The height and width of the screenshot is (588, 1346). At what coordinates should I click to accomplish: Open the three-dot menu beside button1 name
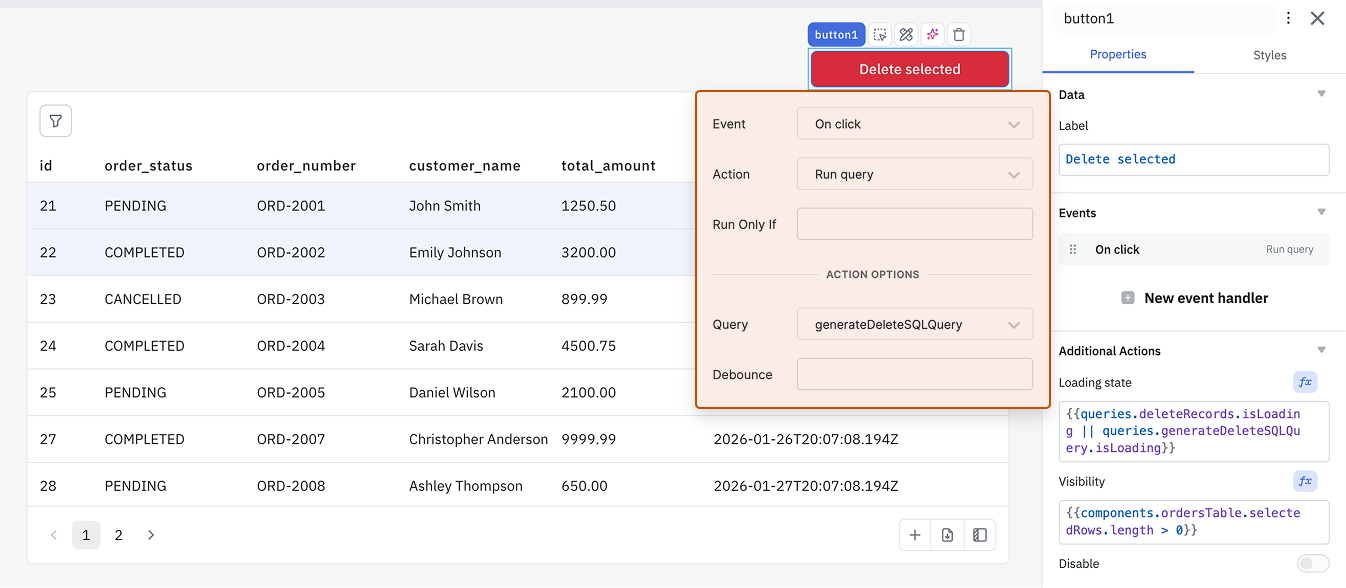tap(1288, 18)
